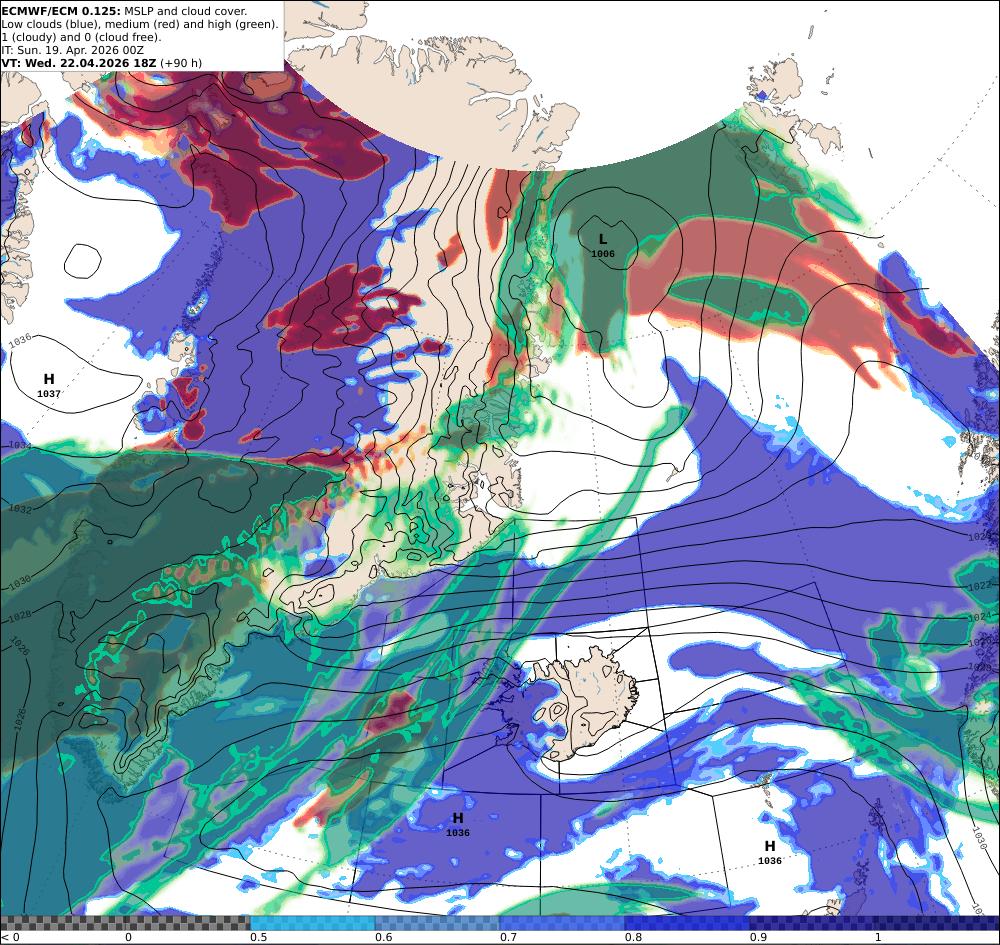Screen dimensions: 1000x945
Task: Click the 'Low clouds (blue), medium (red)' legend line
Action: [x=140, y=24]
